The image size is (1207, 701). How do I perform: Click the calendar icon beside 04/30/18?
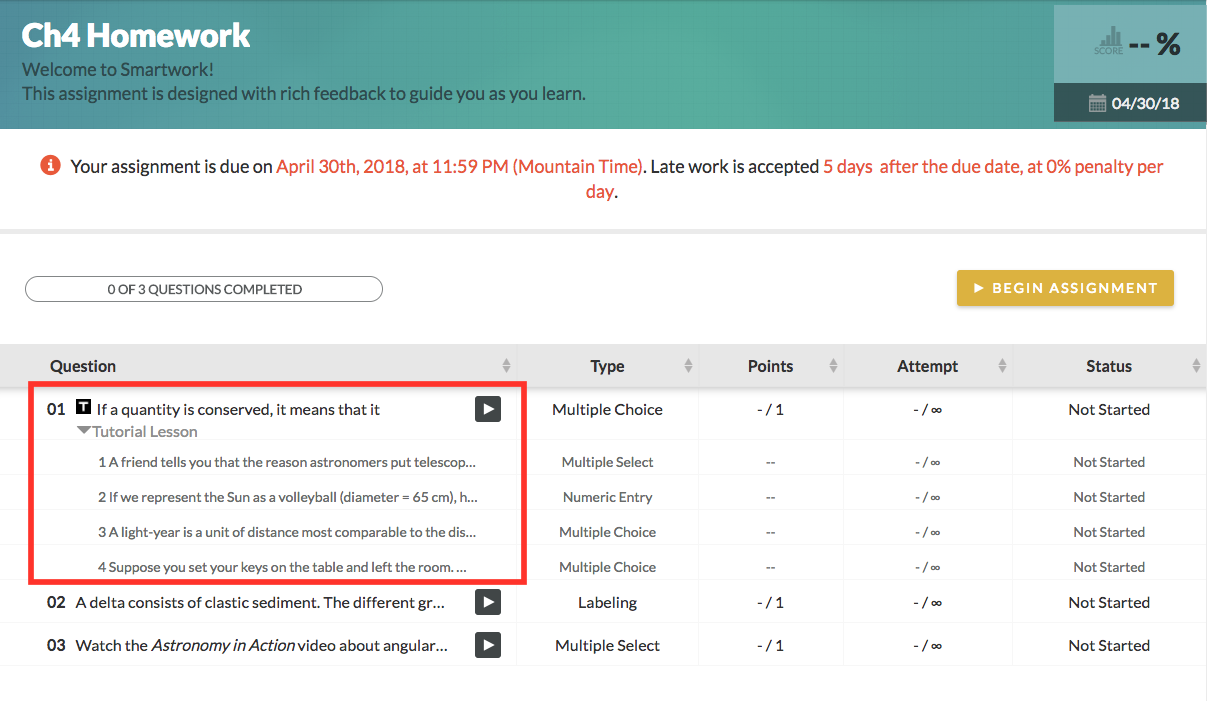[x=1097, y=102]
